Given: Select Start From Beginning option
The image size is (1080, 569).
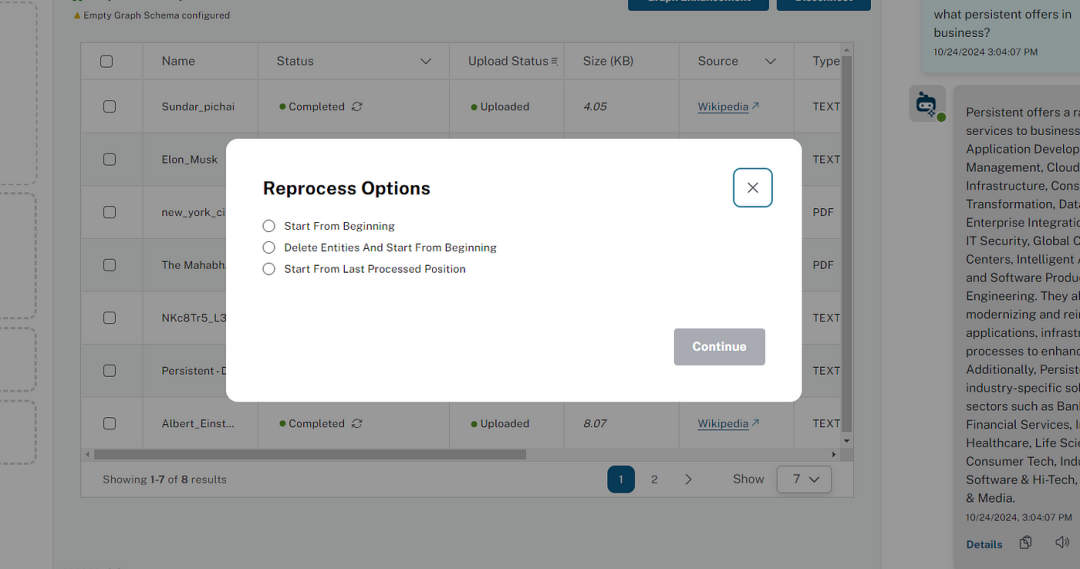Looking at the screenshot, I should click(269, 226).
